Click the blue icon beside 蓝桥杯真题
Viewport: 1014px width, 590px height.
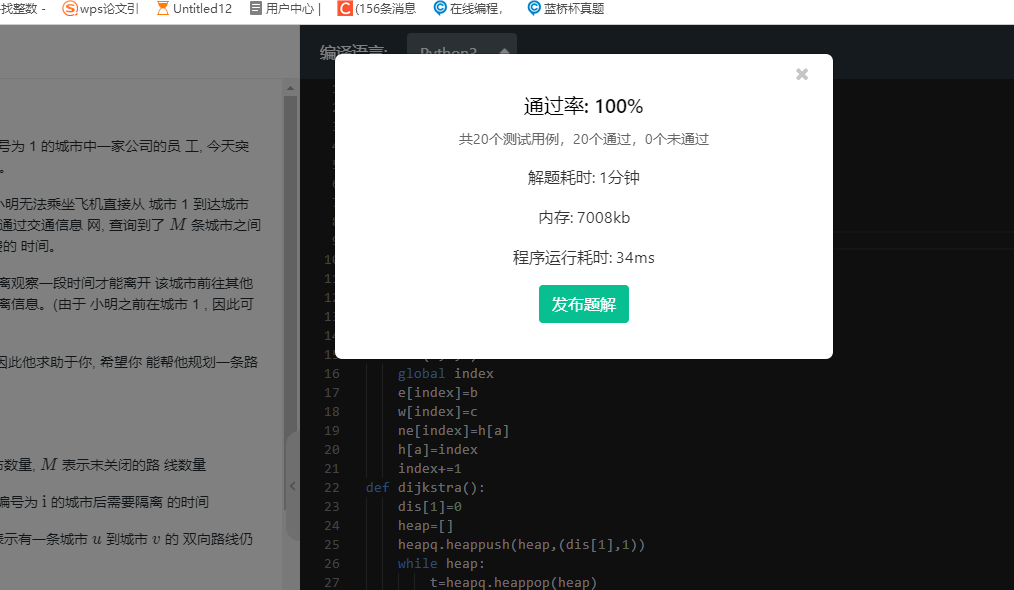pos(533,9)
